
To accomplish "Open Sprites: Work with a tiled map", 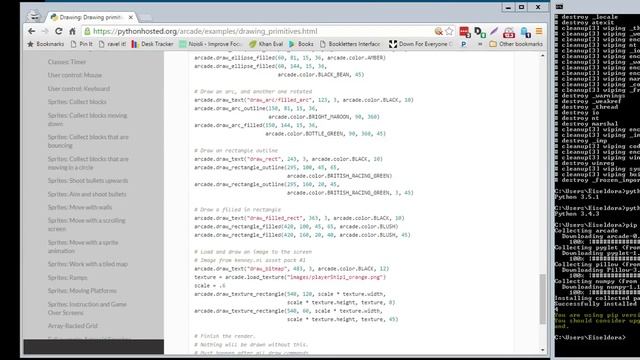I will [88, 264].
